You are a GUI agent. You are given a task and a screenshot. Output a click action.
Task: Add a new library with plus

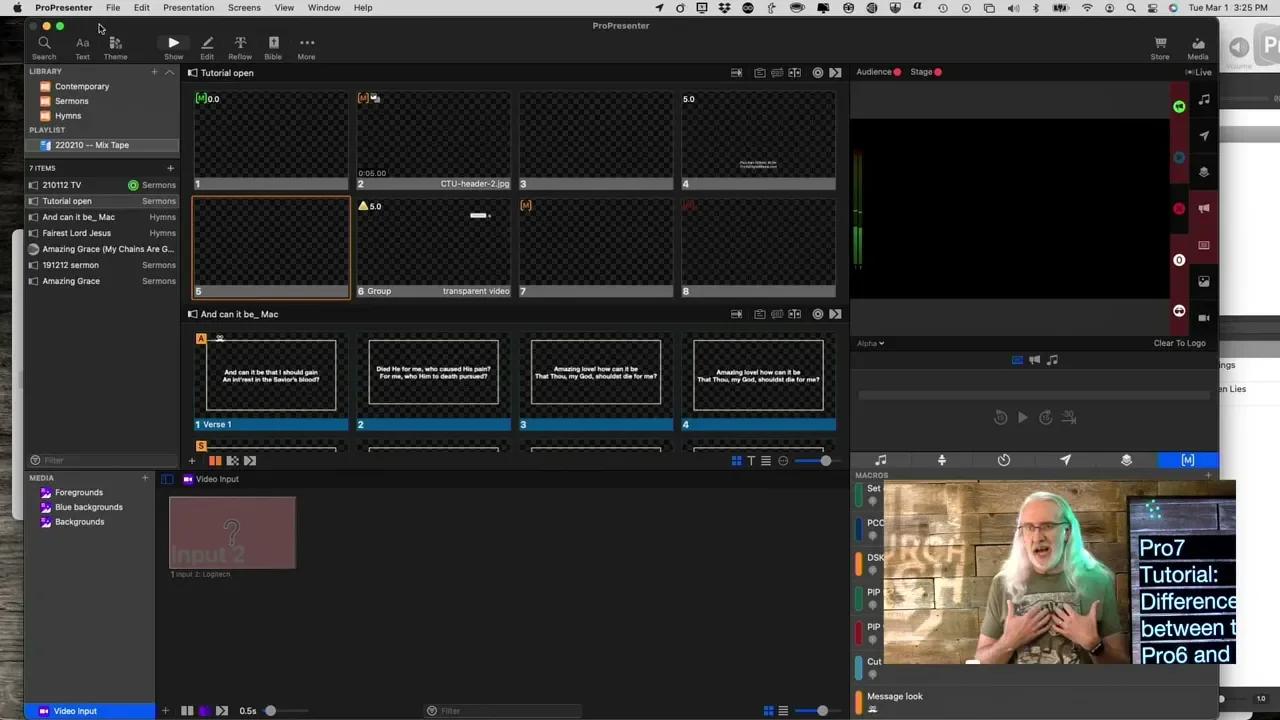(154, 72)
